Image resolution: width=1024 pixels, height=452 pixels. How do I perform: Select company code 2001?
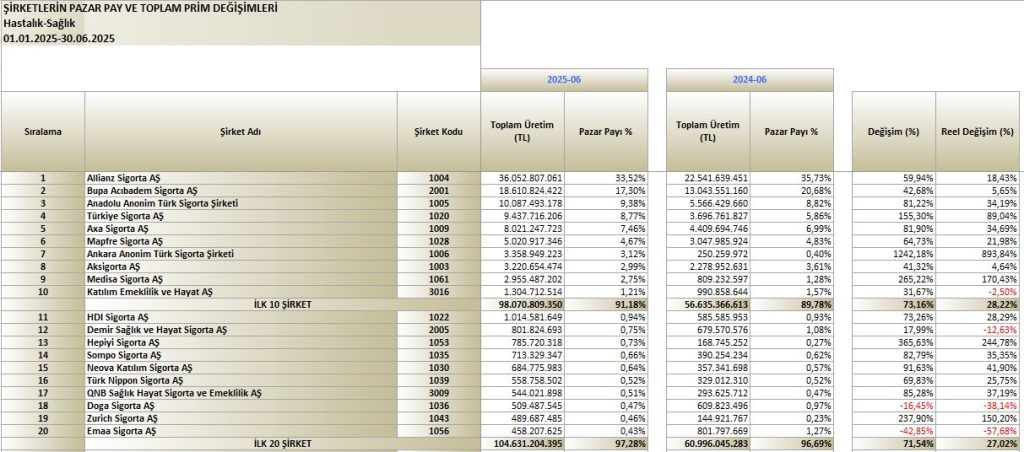point(439,191)
